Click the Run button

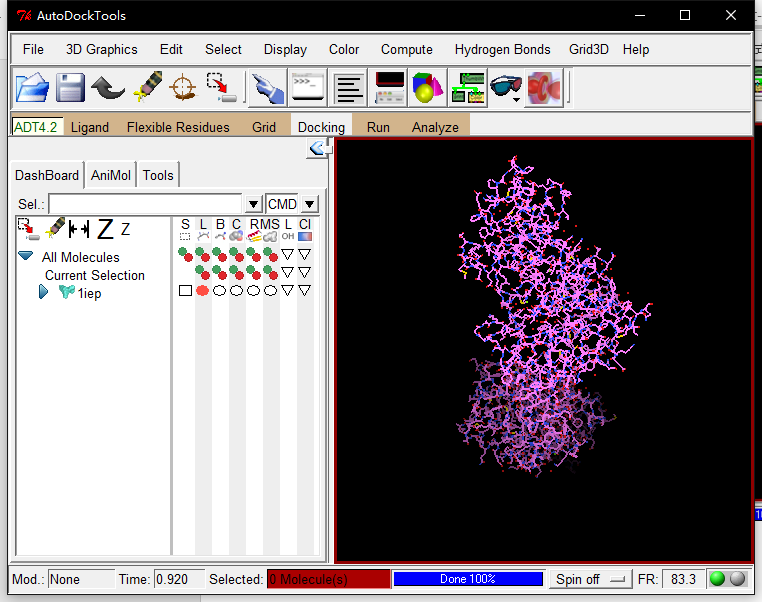coord(378,127)
